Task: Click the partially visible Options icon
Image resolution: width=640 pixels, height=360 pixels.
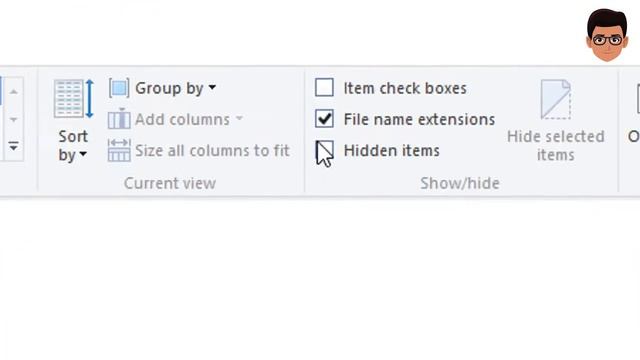Action: coord(638,99)
